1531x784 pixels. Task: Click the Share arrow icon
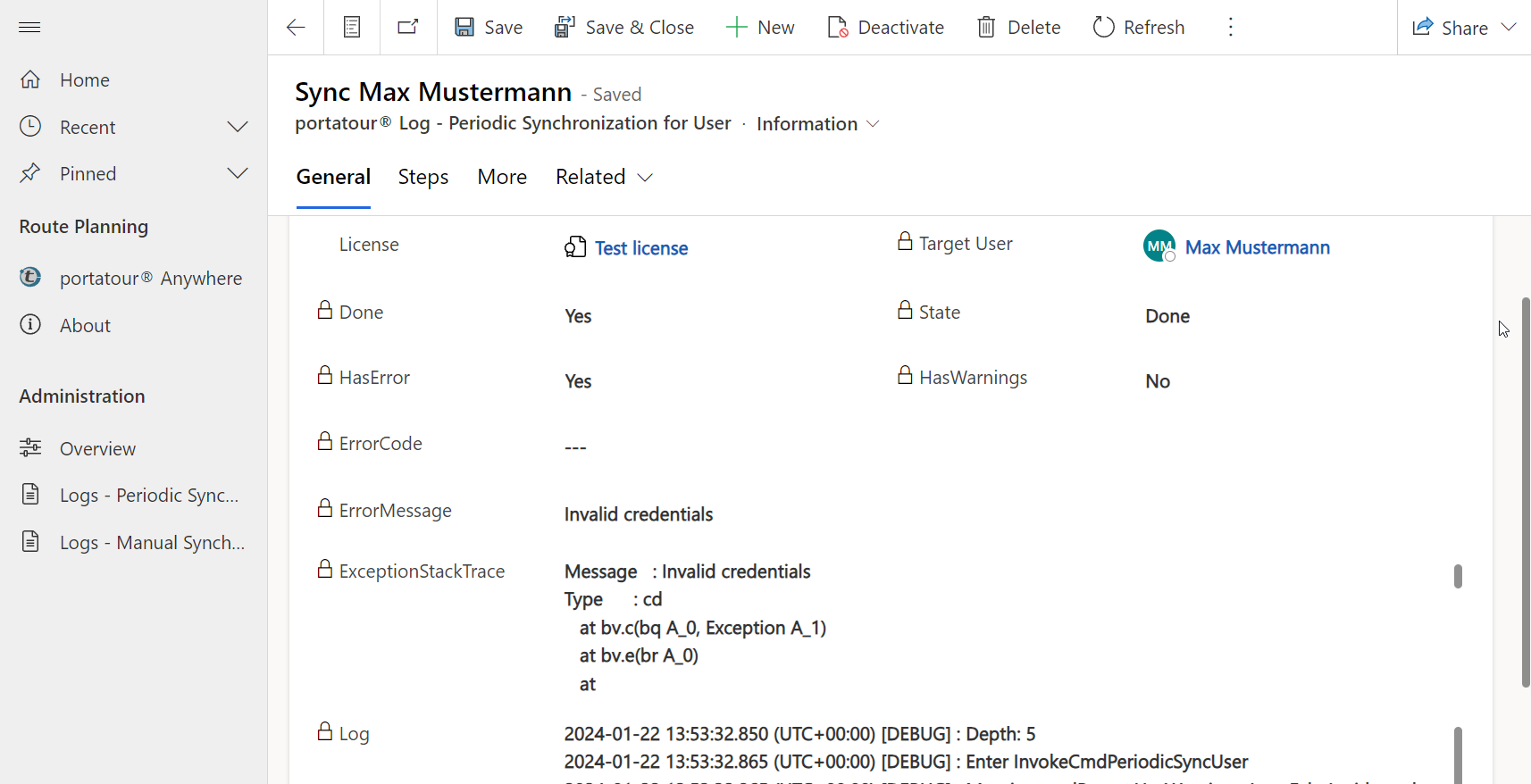pyautogui.click(x=1423, y=27)
